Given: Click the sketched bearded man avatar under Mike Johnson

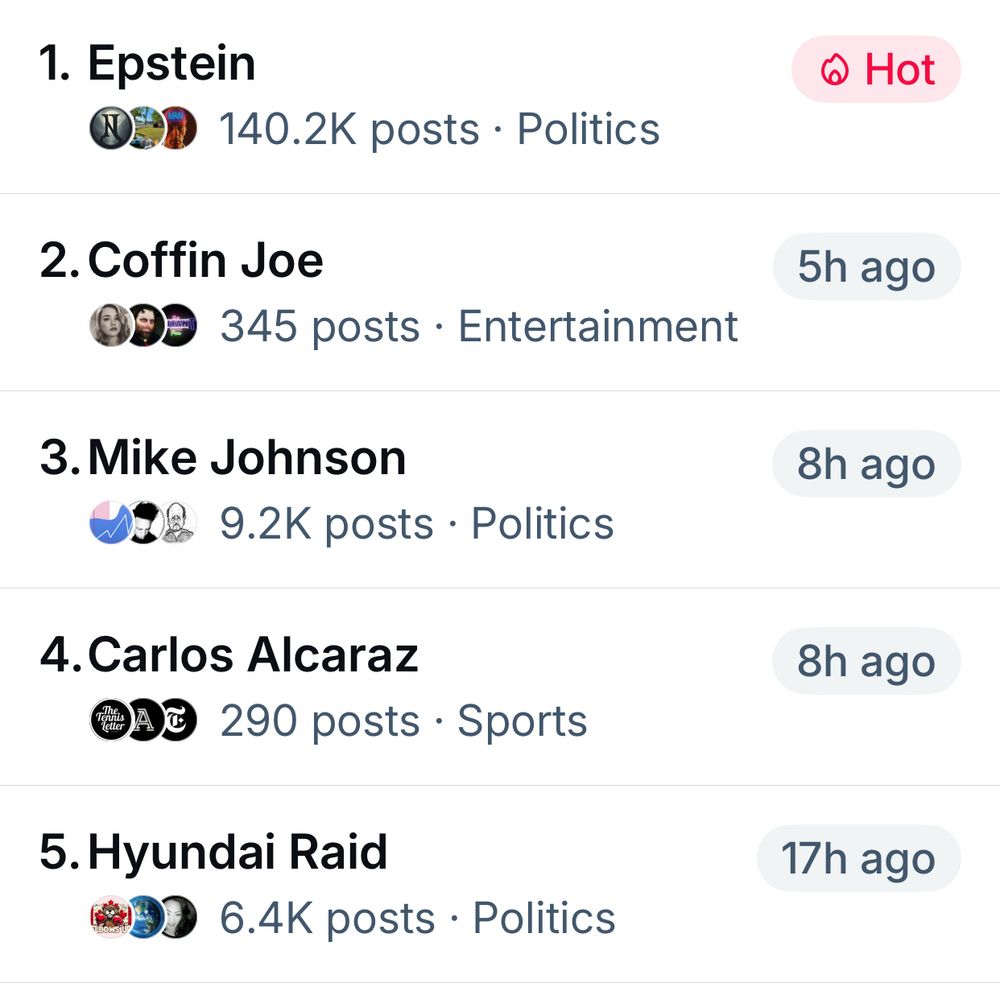Looking at the screenshot, I should click(179, 523).
